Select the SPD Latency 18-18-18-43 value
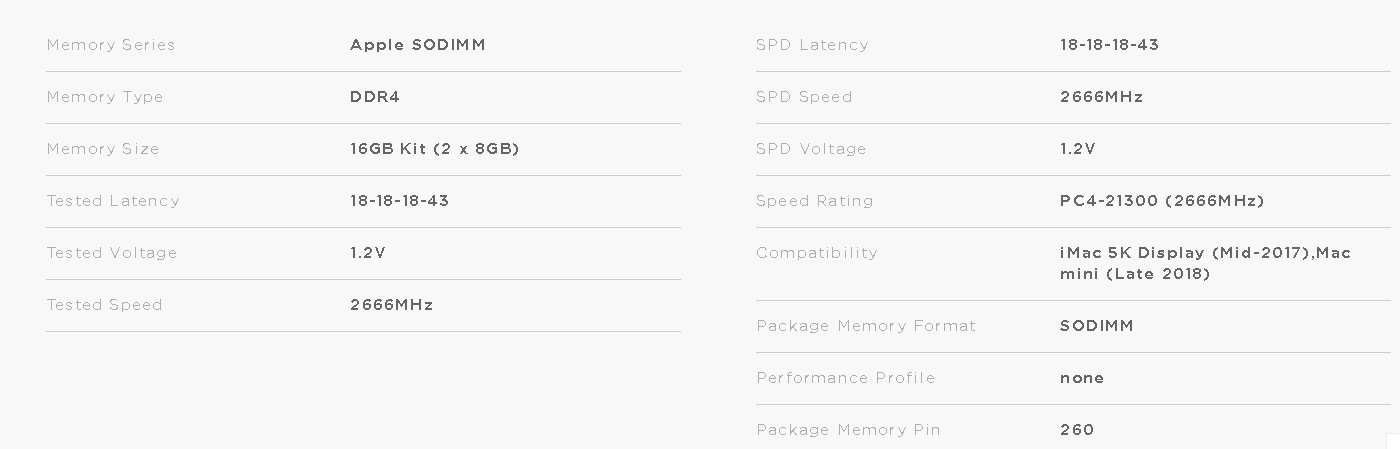 coord(1109,45)
